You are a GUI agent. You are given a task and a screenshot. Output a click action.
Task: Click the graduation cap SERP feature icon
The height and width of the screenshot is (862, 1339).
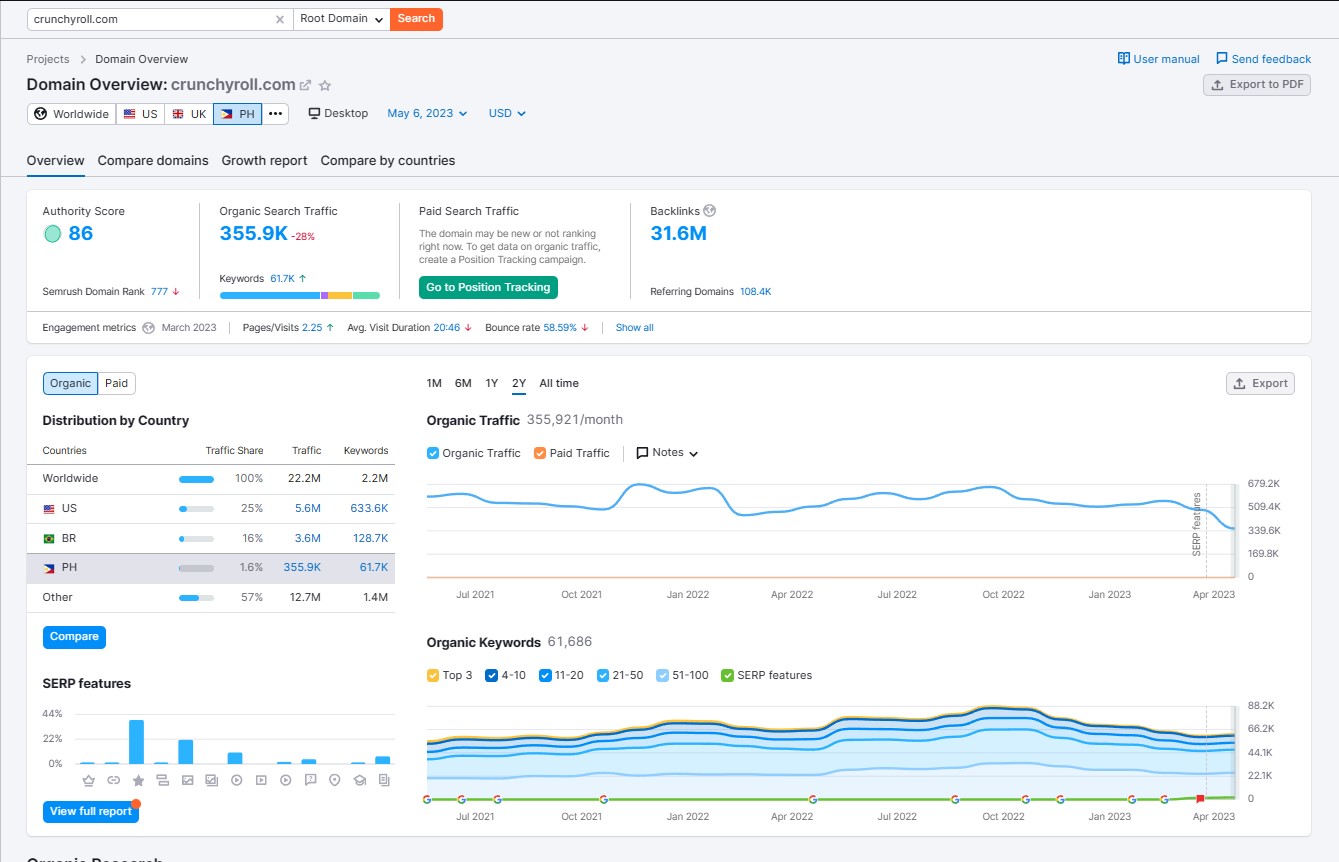(359, 781)
